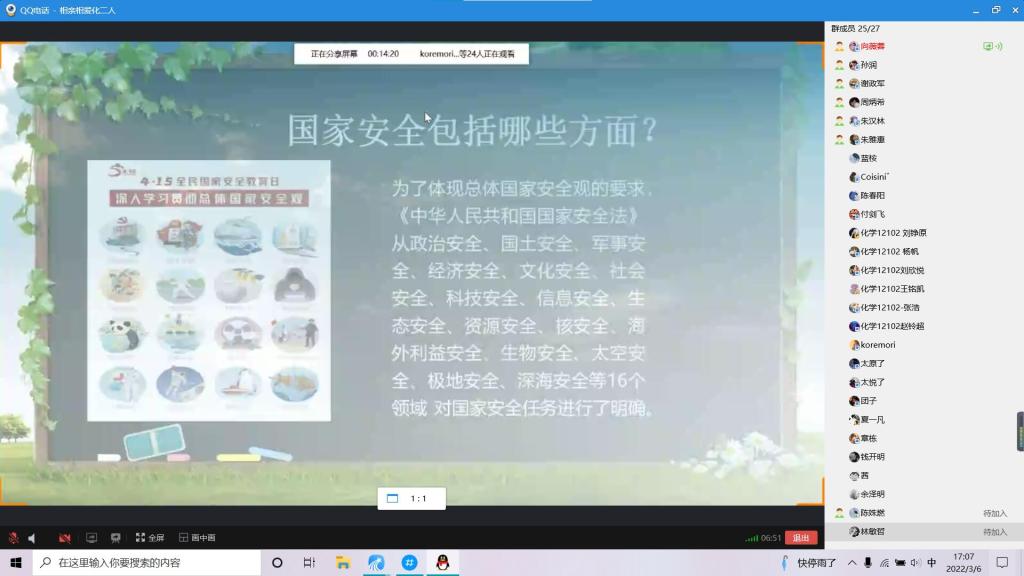Unmute the microphone in call toolbar
The width and height of the screenshot is (1024, 576).
click(13, 538)
